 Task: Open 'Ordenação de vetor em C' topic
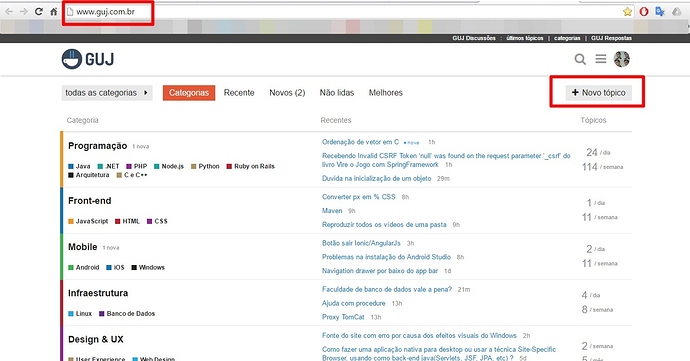[360, 142]
